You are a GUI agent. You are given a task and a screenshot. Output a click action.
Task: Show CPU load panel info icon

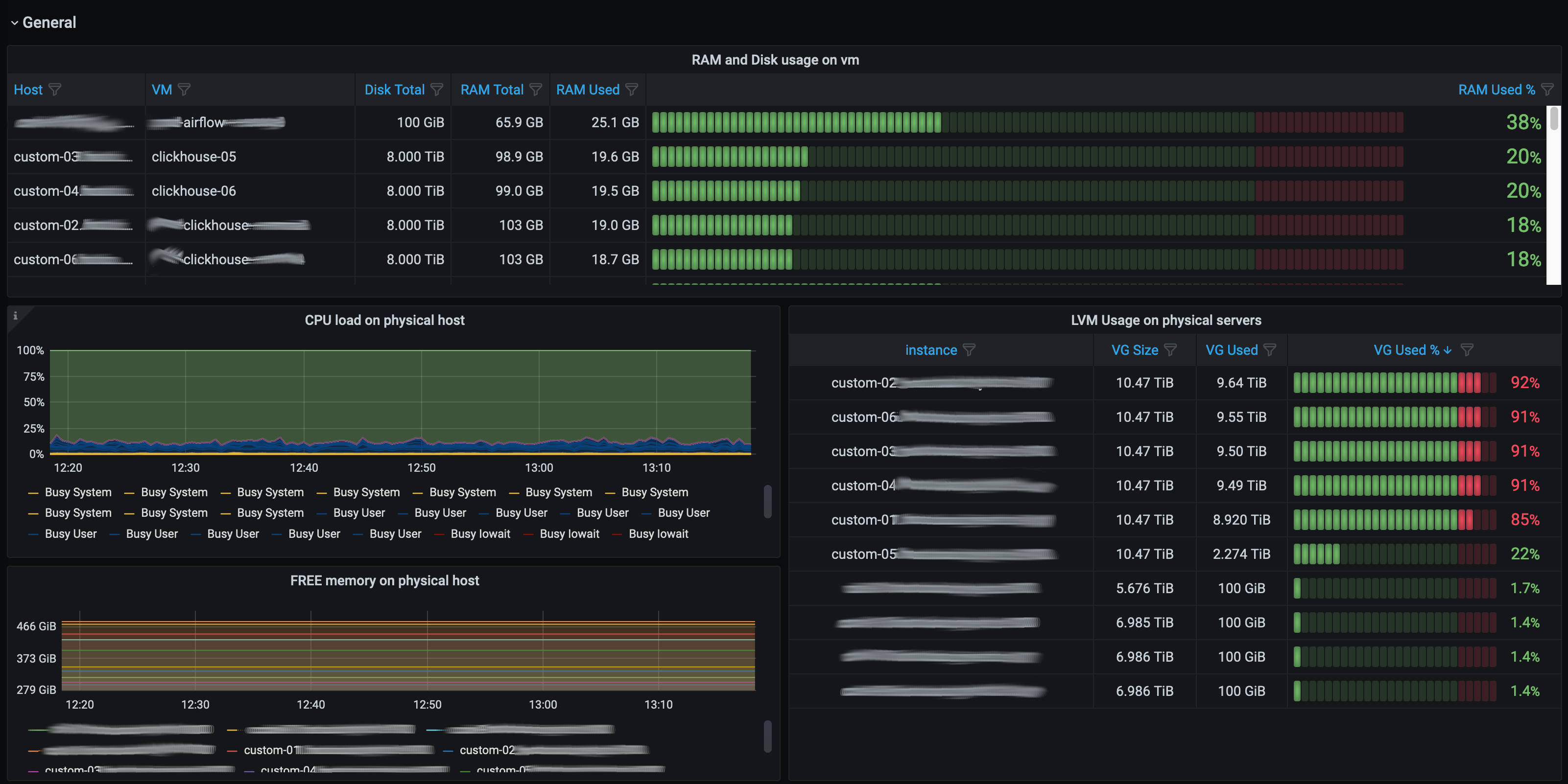click(x=15, y=316)
